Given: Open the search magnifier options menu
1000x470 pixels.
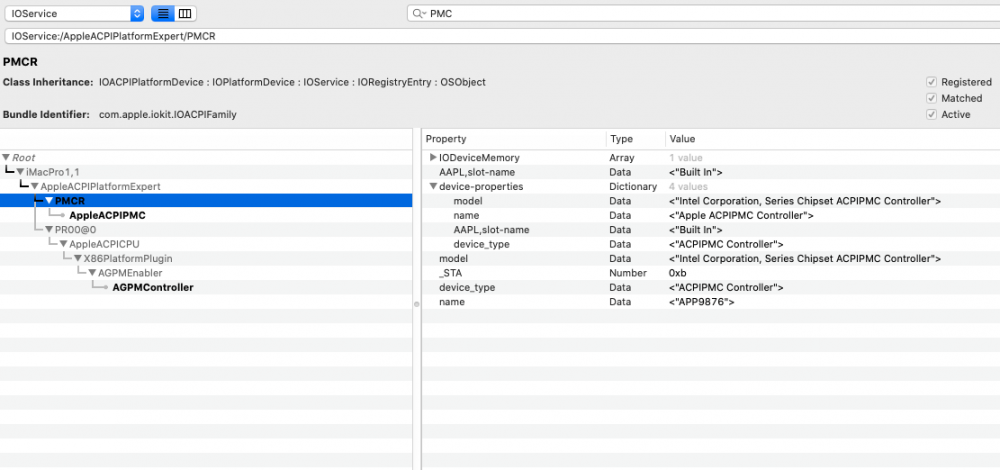Looking at the screenshot, I should [x=419, y=13].
